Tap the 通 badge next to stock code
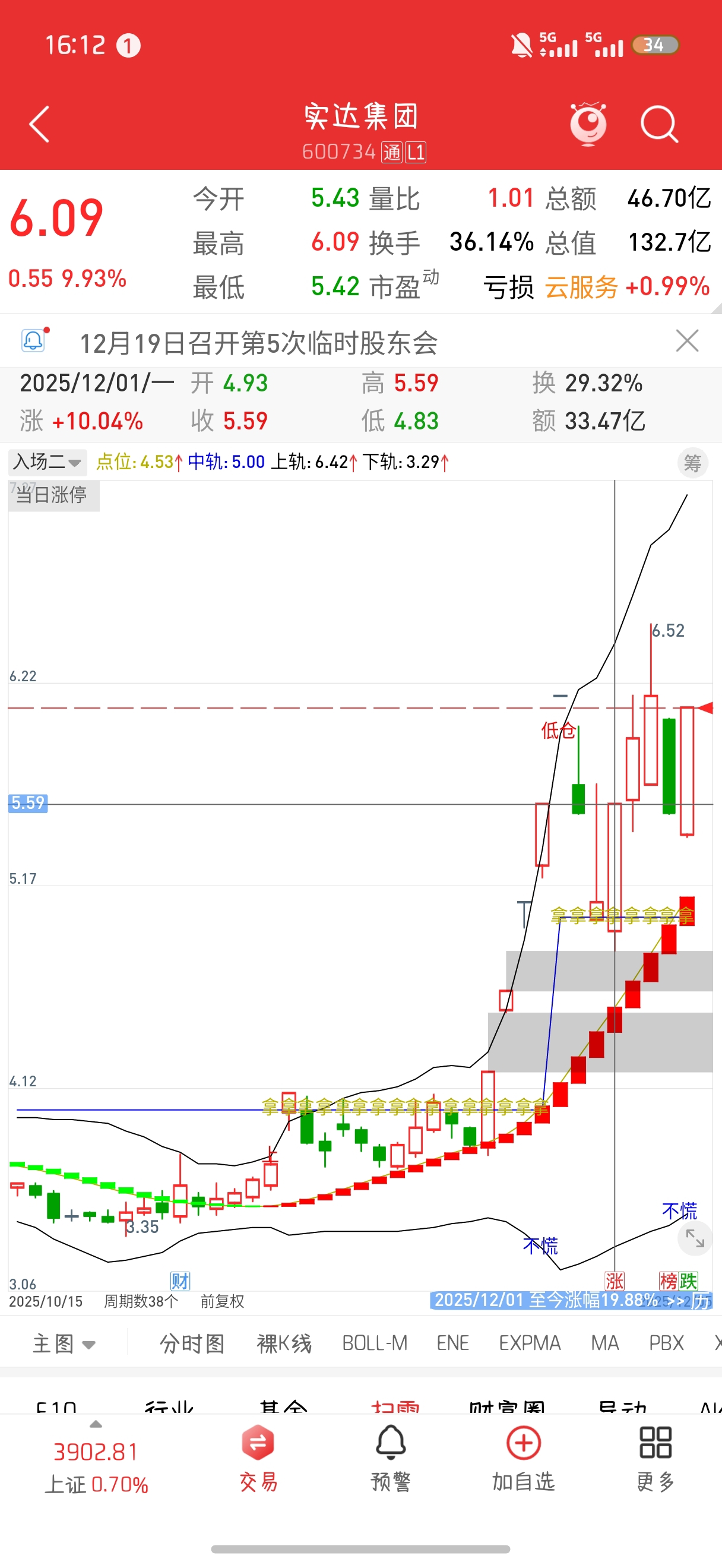The image size is (722, 1568). click(392, 152)
